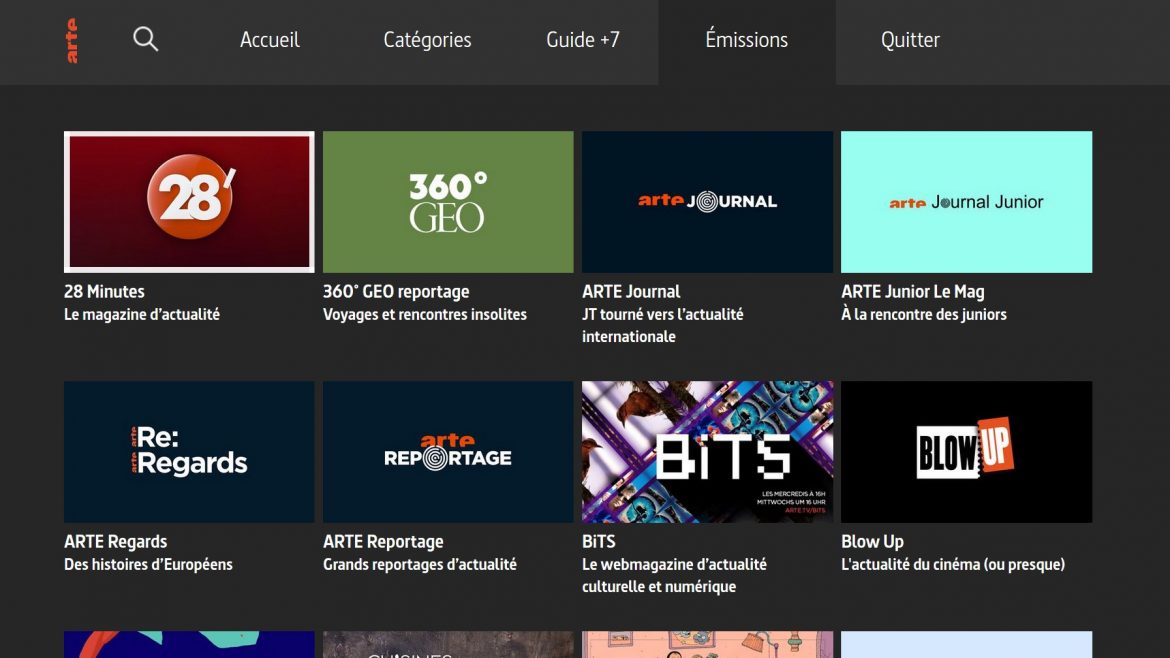The width and height of the screenshot is (1170, 658).
Task: Click the ARTE logo icon
Action: point(72,40)
